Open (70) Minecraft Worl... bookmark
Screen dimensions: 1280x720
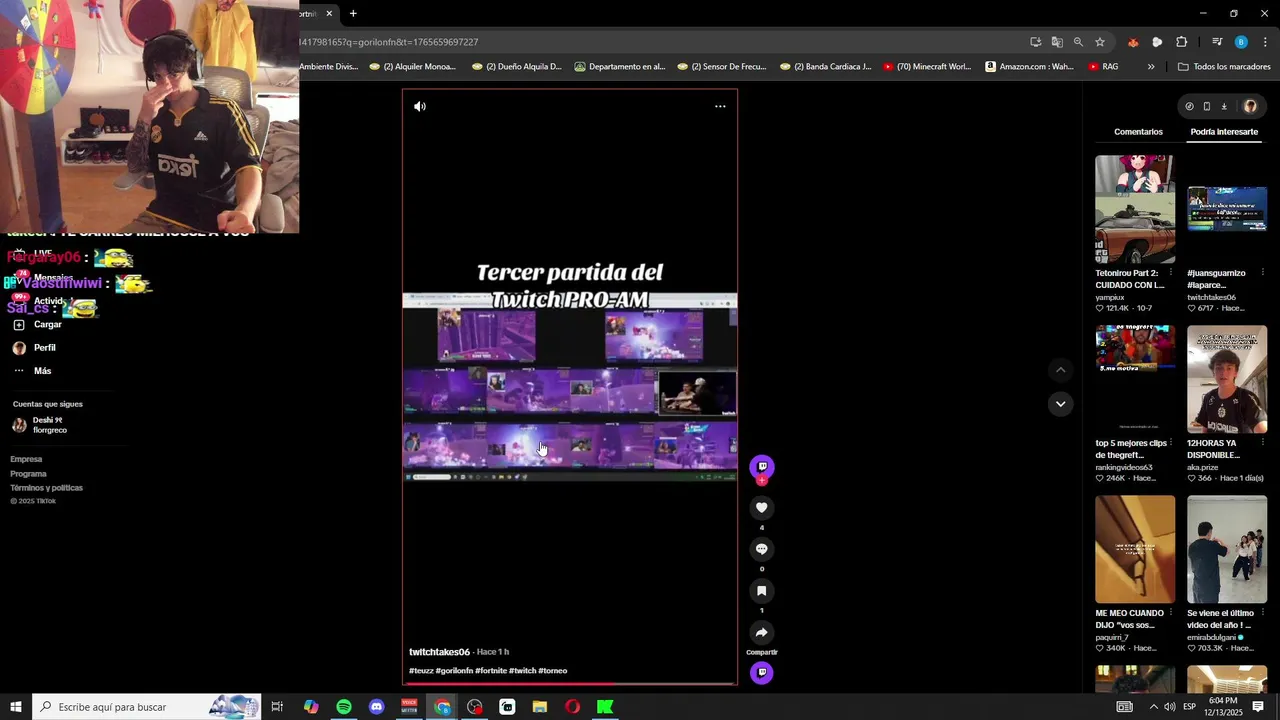pyautogui.click(x=926, y=67)
